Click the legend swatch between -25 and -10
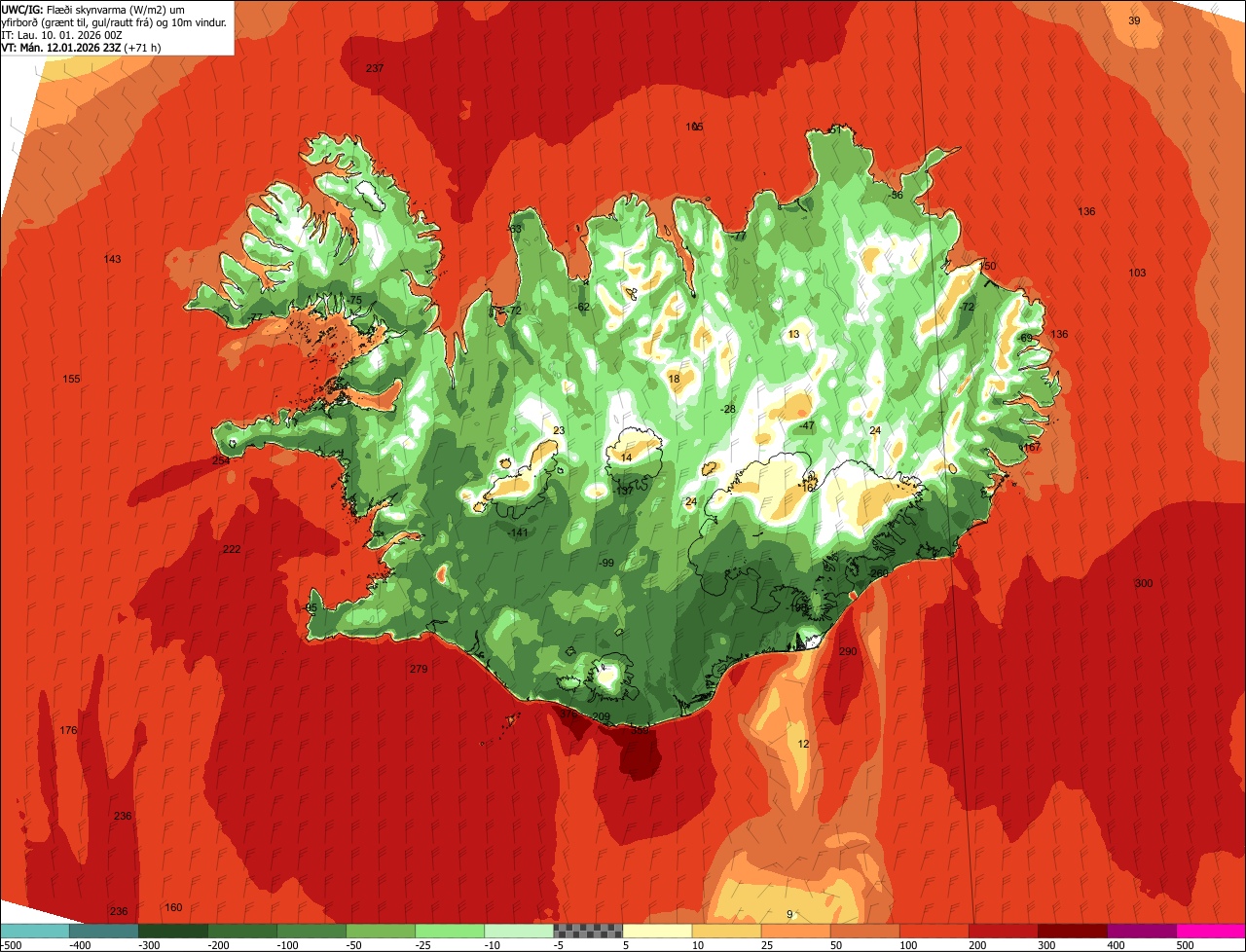This screenshot has width=1246, height=952. 450,931
